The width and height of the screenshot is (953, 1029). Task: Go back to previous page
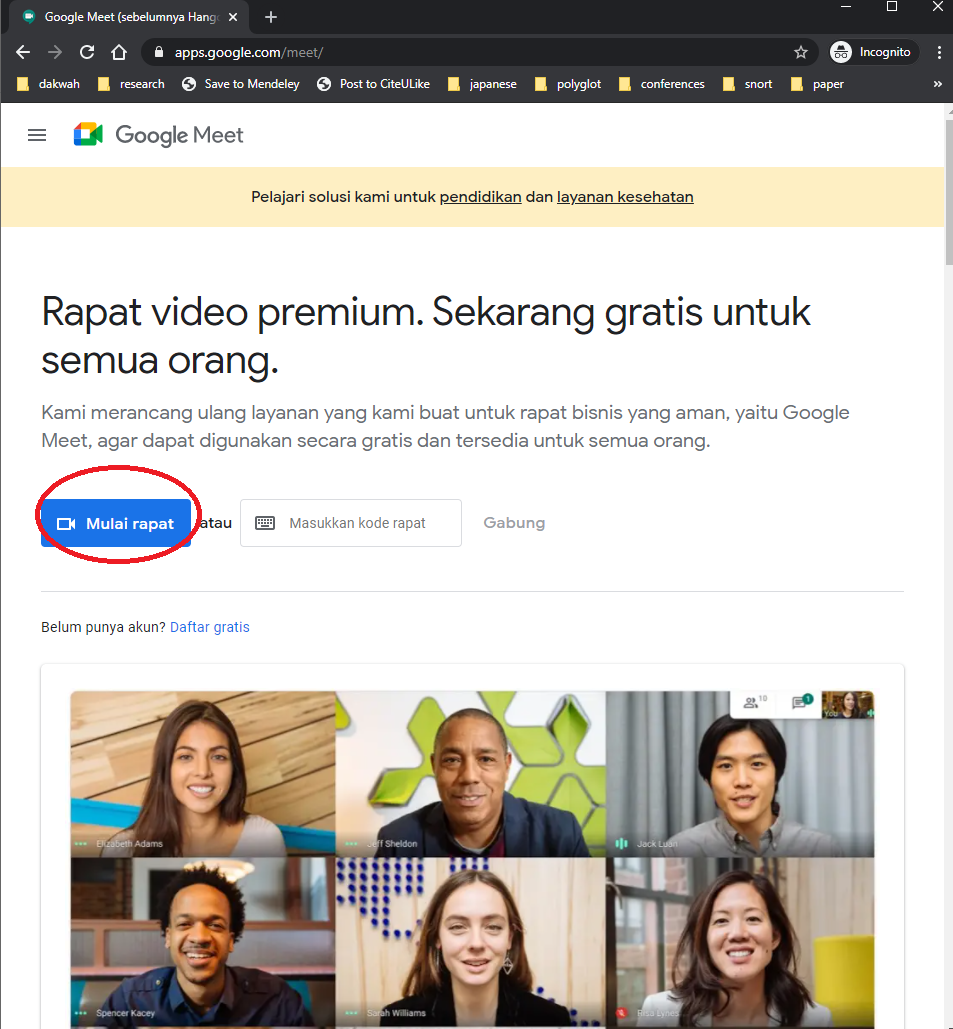pyautogui.click(x=23, y=52)
